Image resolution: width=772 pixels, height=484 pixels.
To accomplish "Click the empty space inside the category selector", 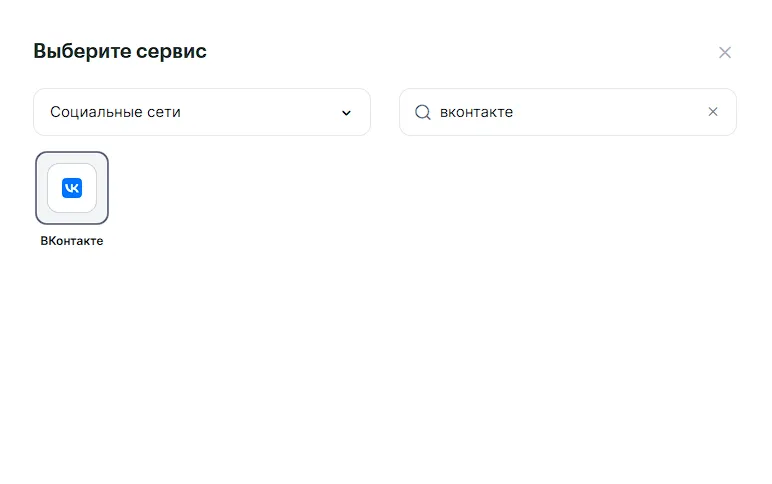I will coord(260,112).
